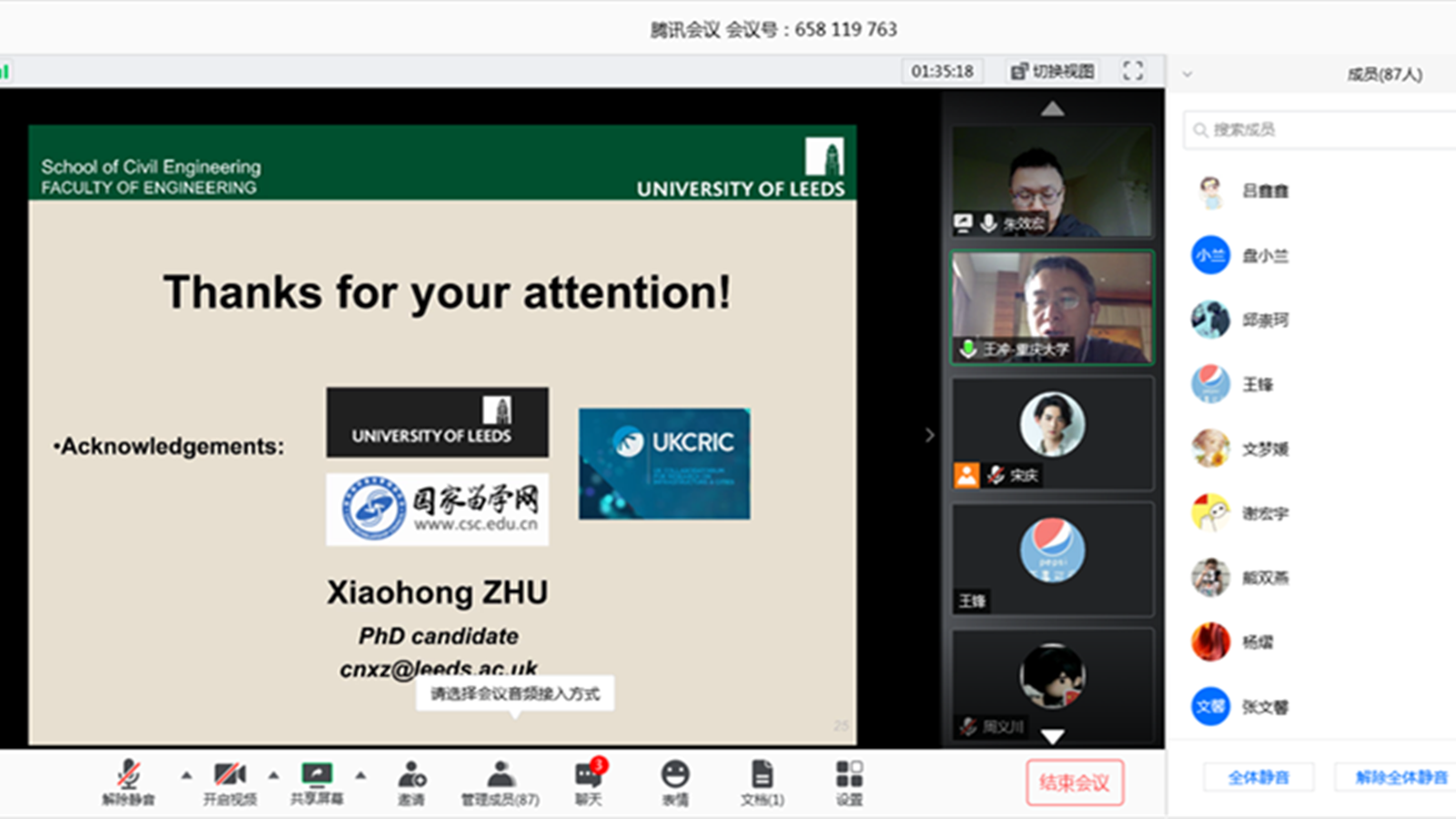Screen dimensions: 1456x819
Task: Click the 全体静音 mute all button
Action: point(1258,777)
